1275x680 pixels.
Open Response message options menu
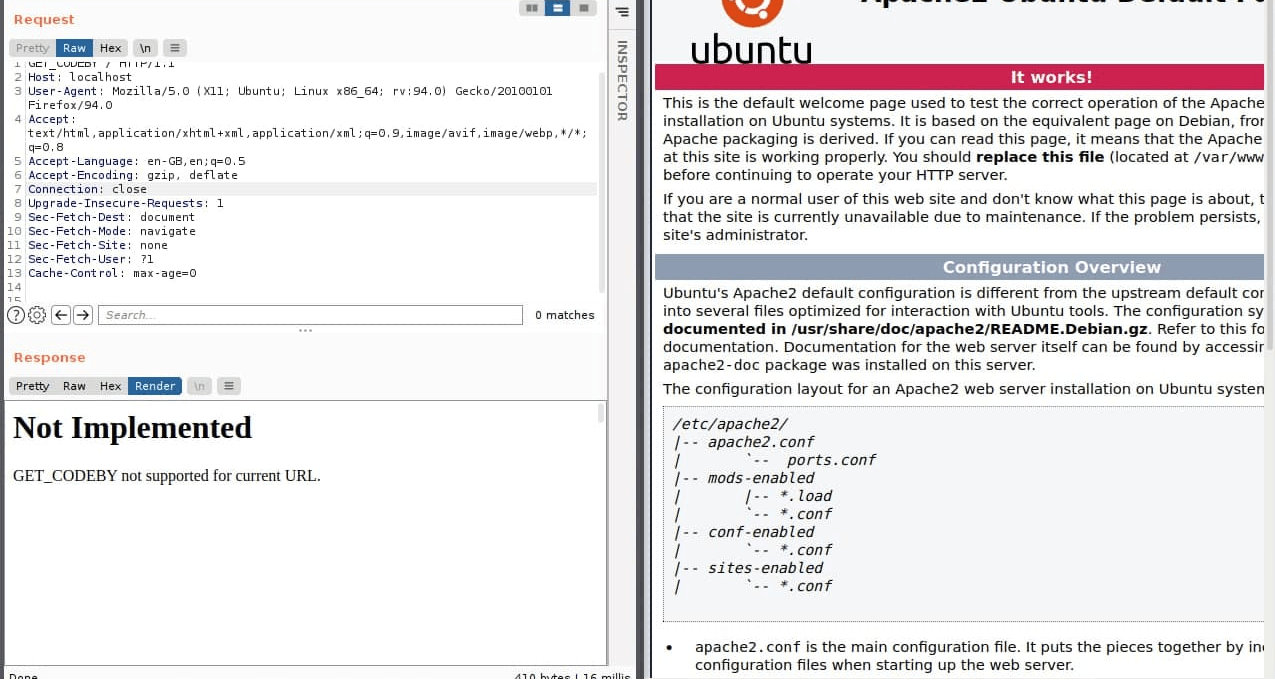coord(229,386)
